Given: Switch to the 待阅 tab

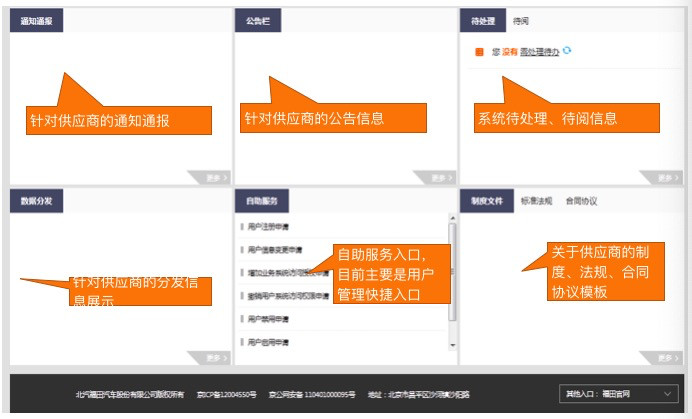Looking at the screenshot, I should pos(521,21).
